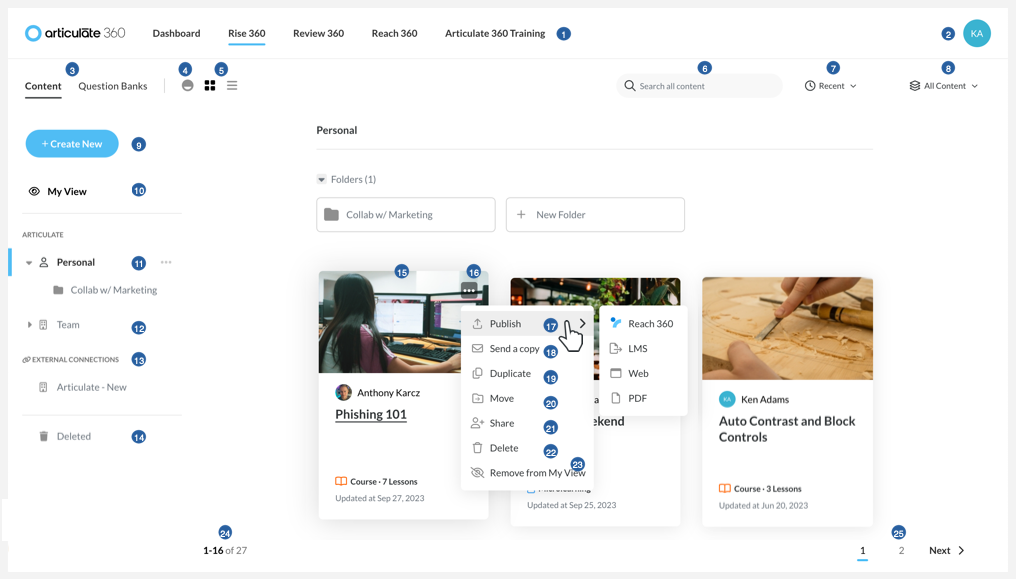Expand the Team section

29,326
